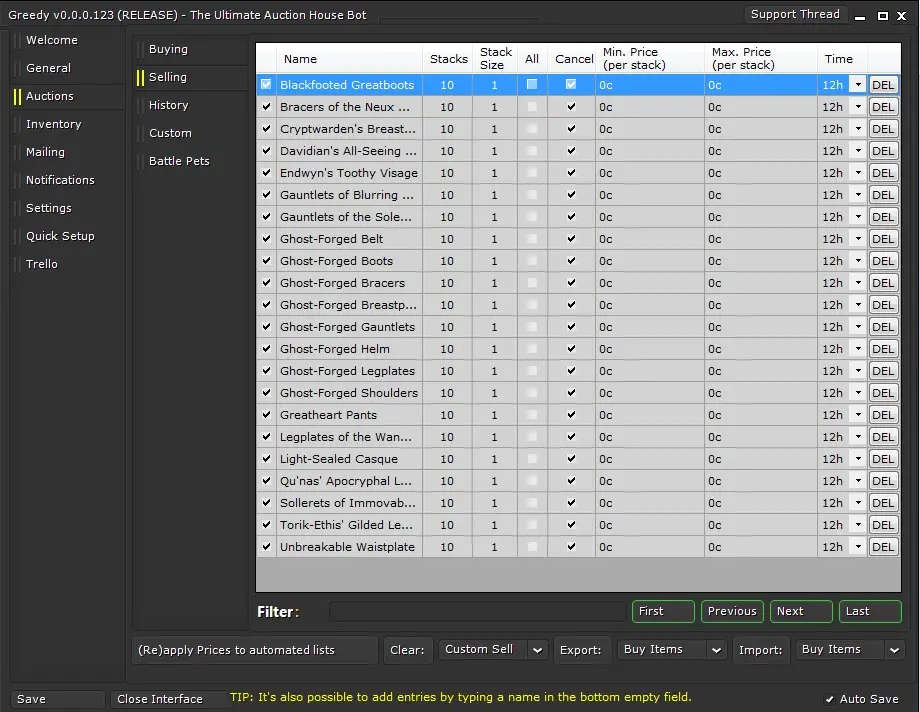The width and height of the screenshot is (920, 712).
Task: Click into the Filter text field
Action: pyautogui.click(x=477, y=611)
